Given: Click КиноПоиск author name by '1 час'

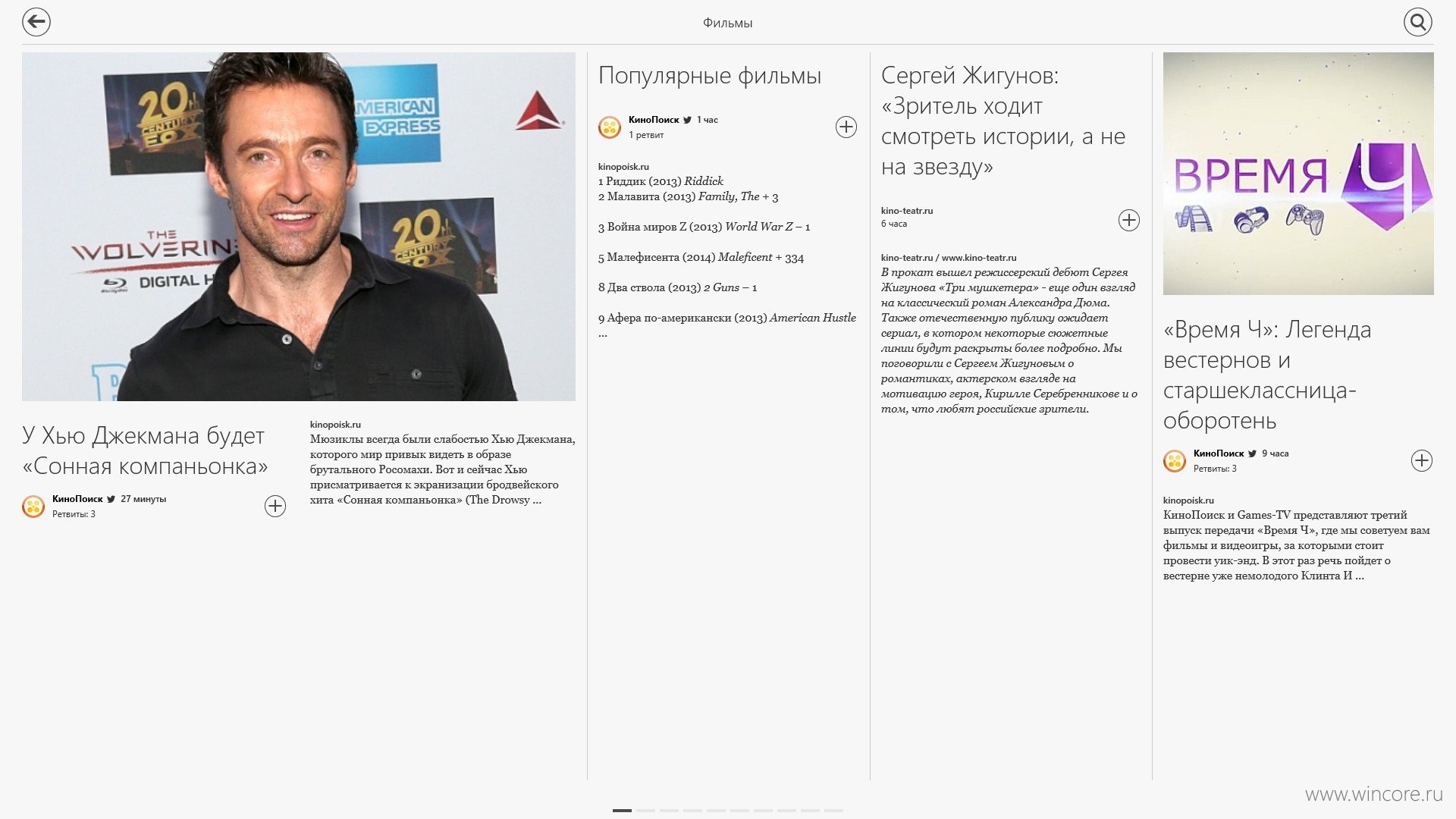Looking at the screenshot, I should tap(654, 120).
